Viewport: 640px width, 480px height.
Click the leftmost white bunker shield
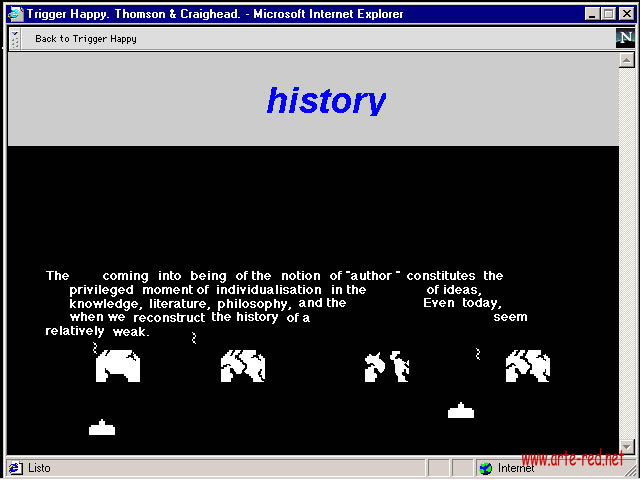(118, 366)
